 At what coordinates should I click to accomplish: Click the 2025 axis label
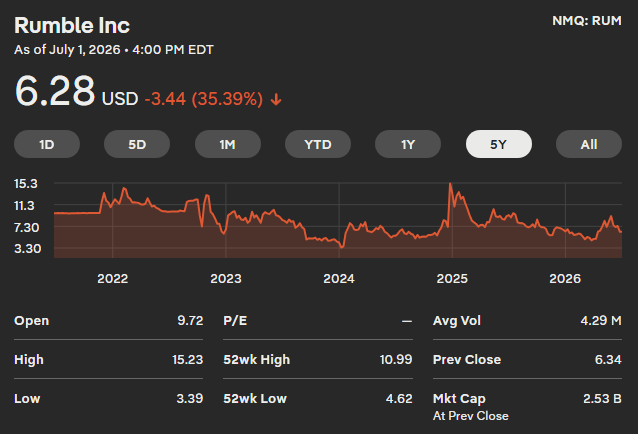(x=452, y=279)
